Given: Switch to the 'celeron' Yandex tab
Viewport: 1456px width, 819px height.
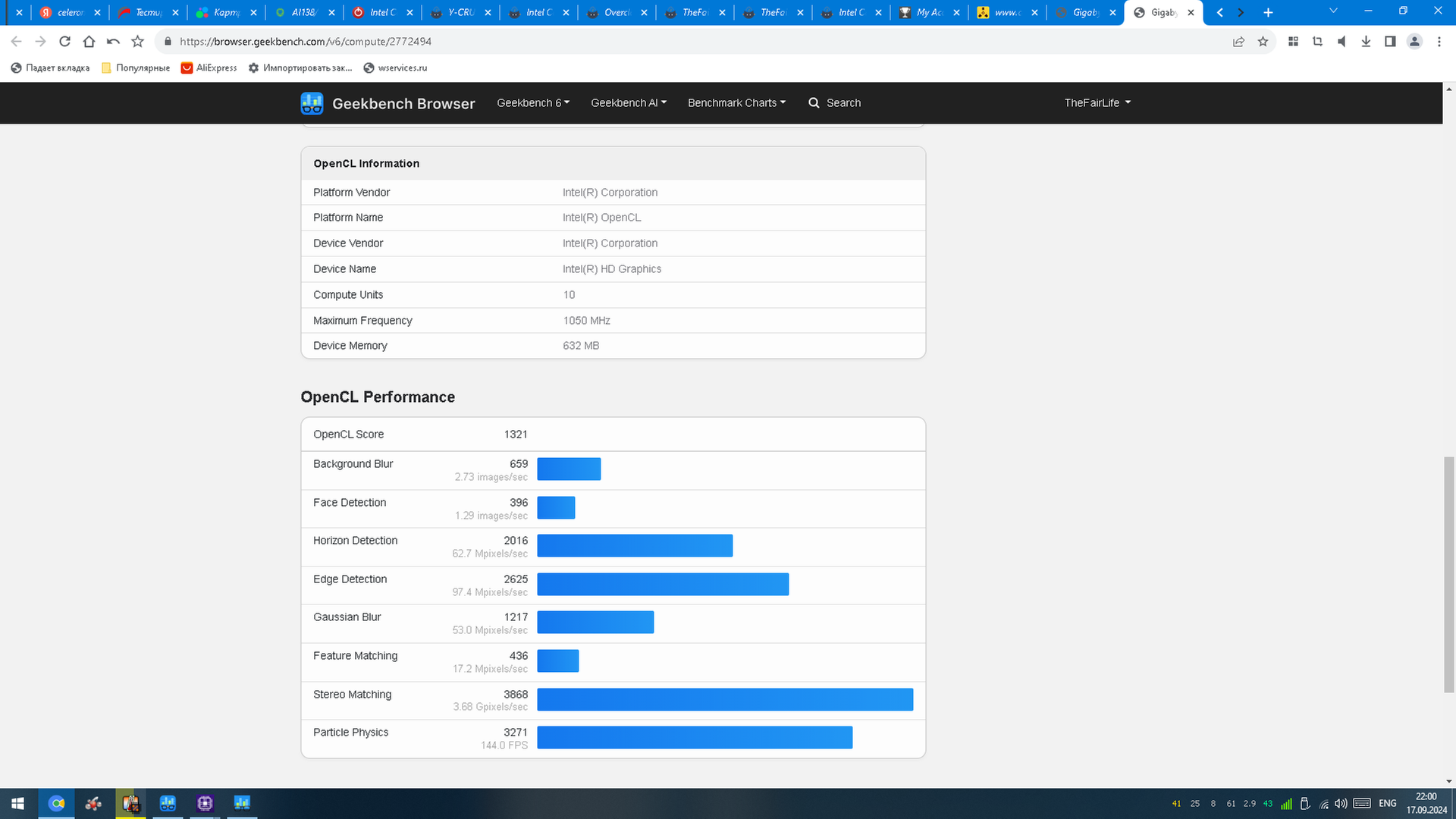Looking at the screenshot, I should coord(71,12).
